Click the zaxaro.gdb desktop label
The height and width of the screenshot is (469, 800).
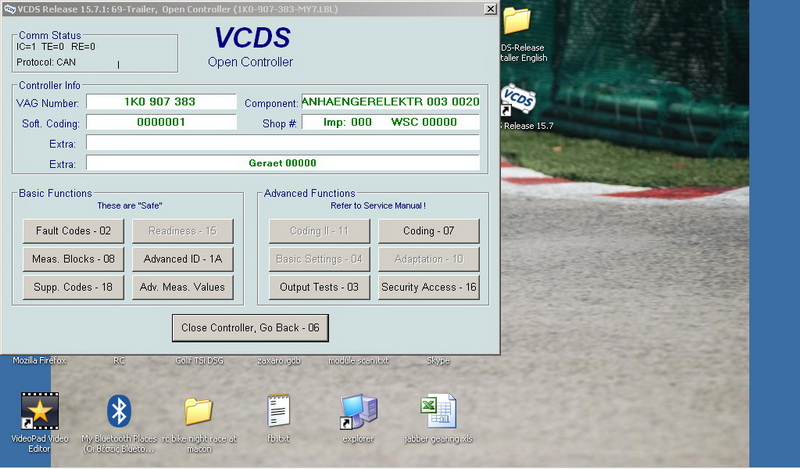(279, 360)
